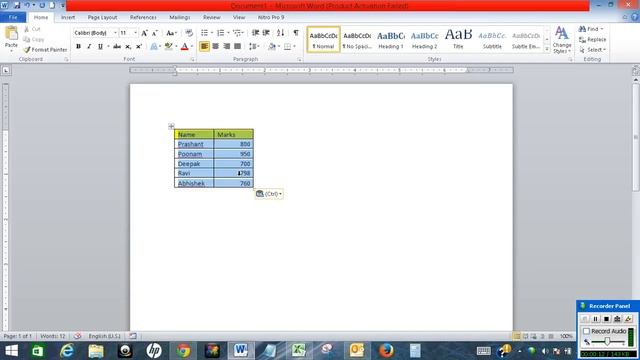The width and height of the screenshot is (640, 360).
Task: Open the Select dropdown in Editing
Action: coord(592,50)
